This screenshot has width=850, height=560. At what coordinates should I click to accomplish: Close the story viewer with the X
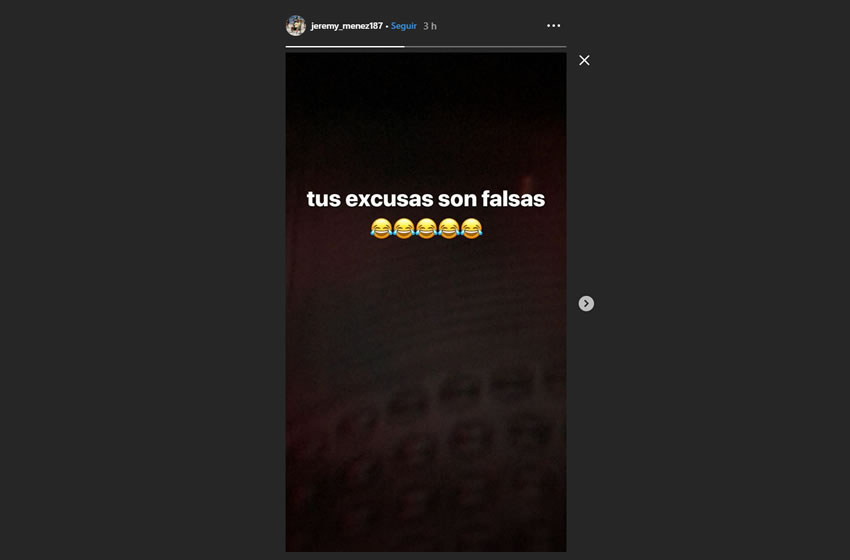click(584, 60)
